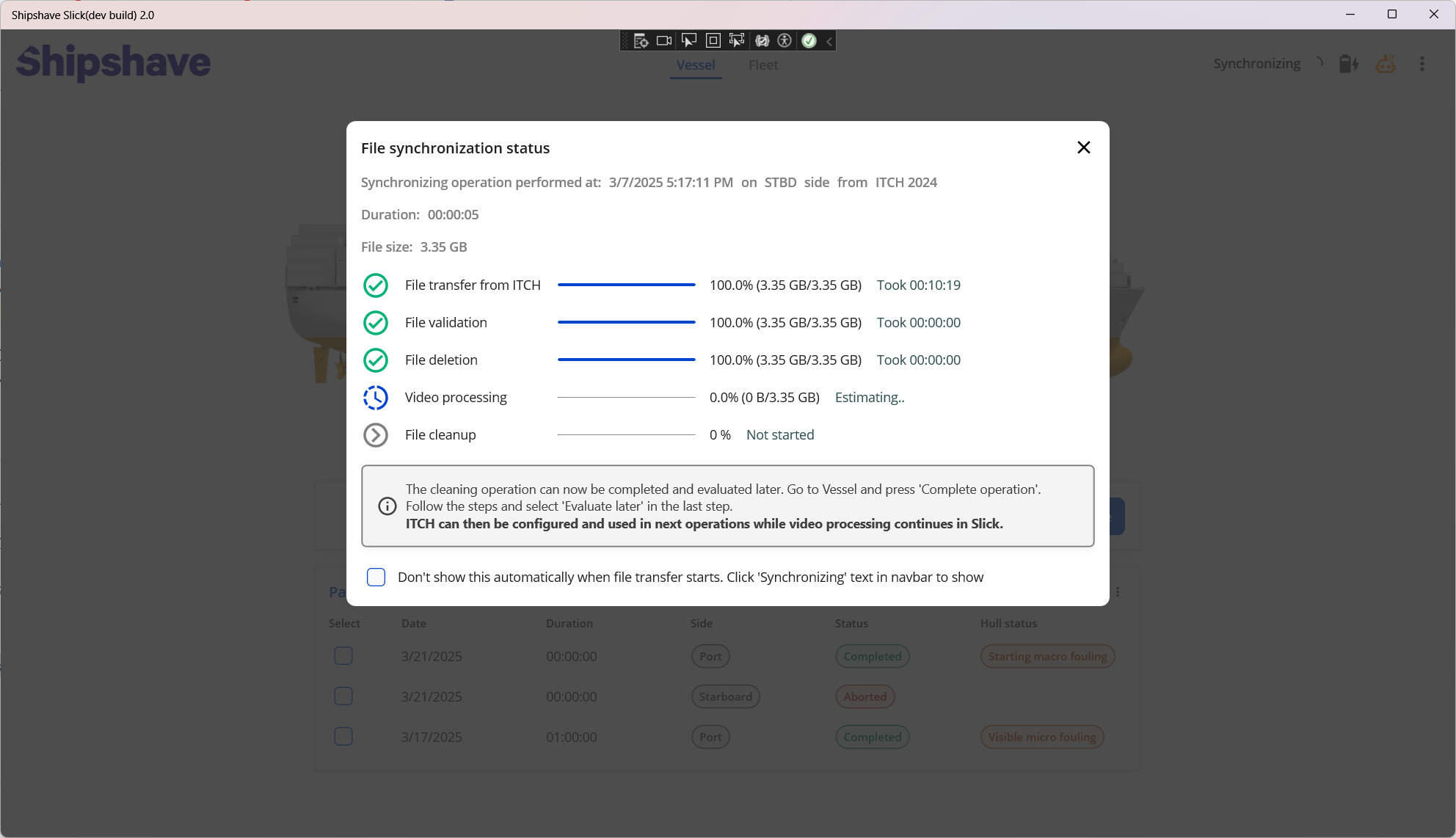The height and width of the screenshot is (838, 1456).
Task: Open the three-dot menu in the navbar
Action: click(1422, 64)
